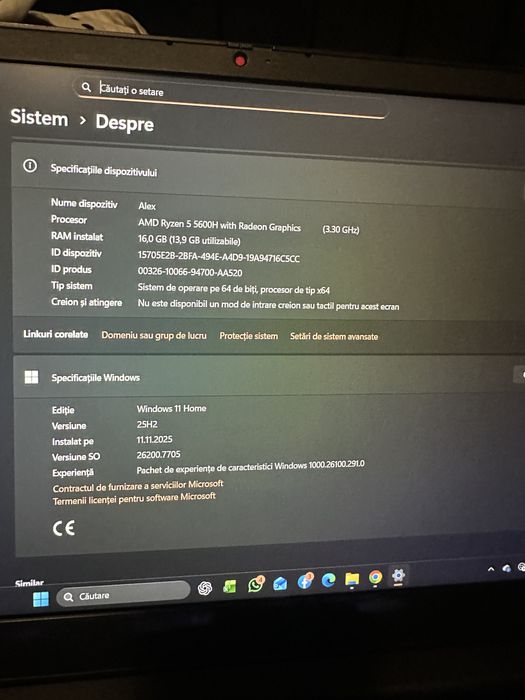Click the Experiență label
The image size is (525, 700).
tap(73, 472)
